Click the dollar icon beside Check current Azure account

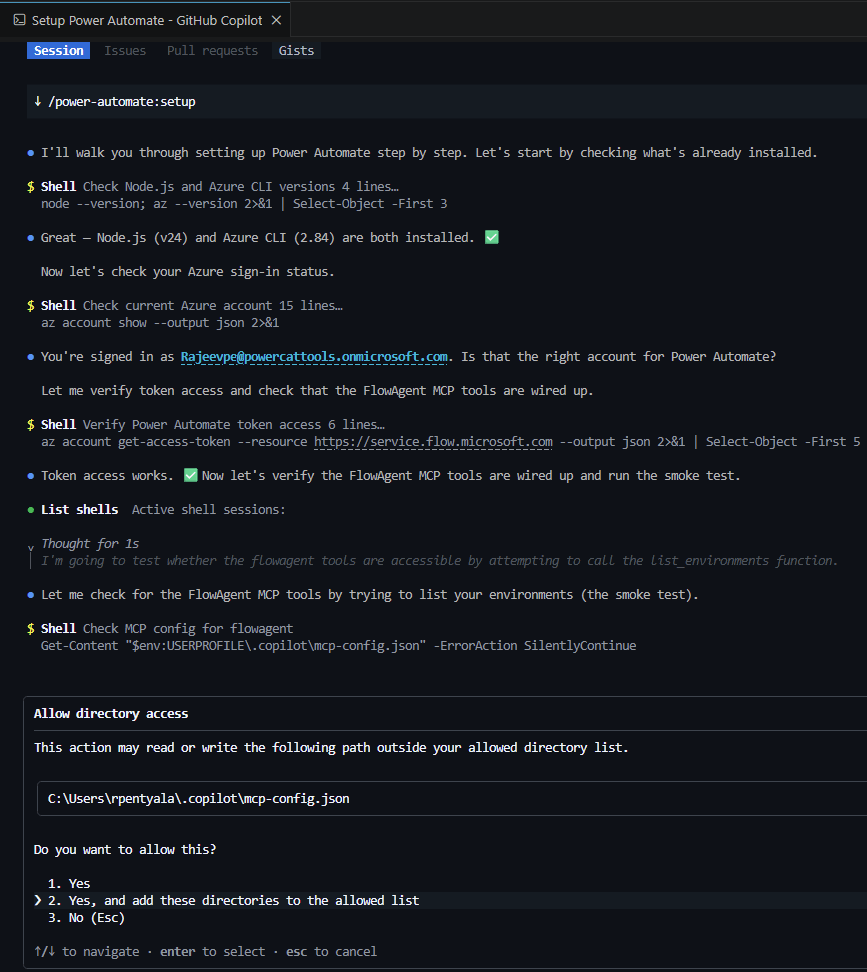[31, 306]
